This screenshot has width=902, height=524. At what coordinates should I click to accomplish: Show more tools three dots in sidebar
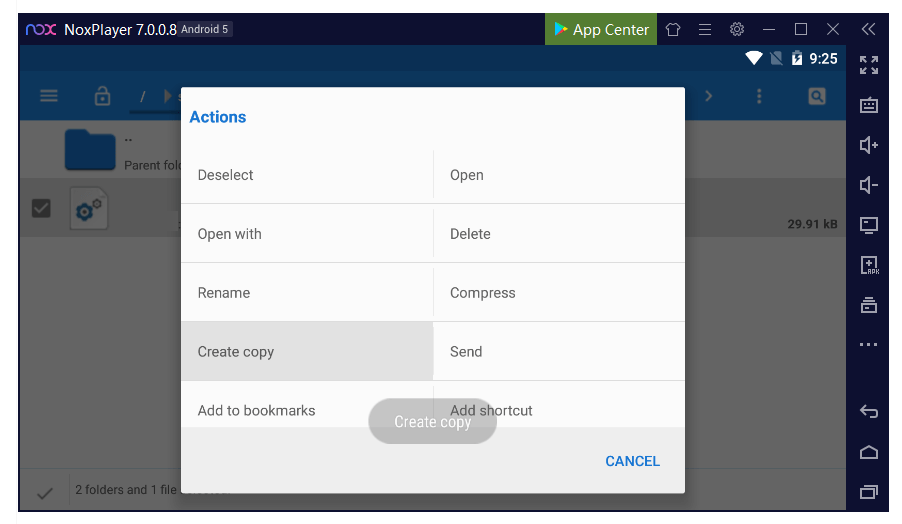coord(869,345)
